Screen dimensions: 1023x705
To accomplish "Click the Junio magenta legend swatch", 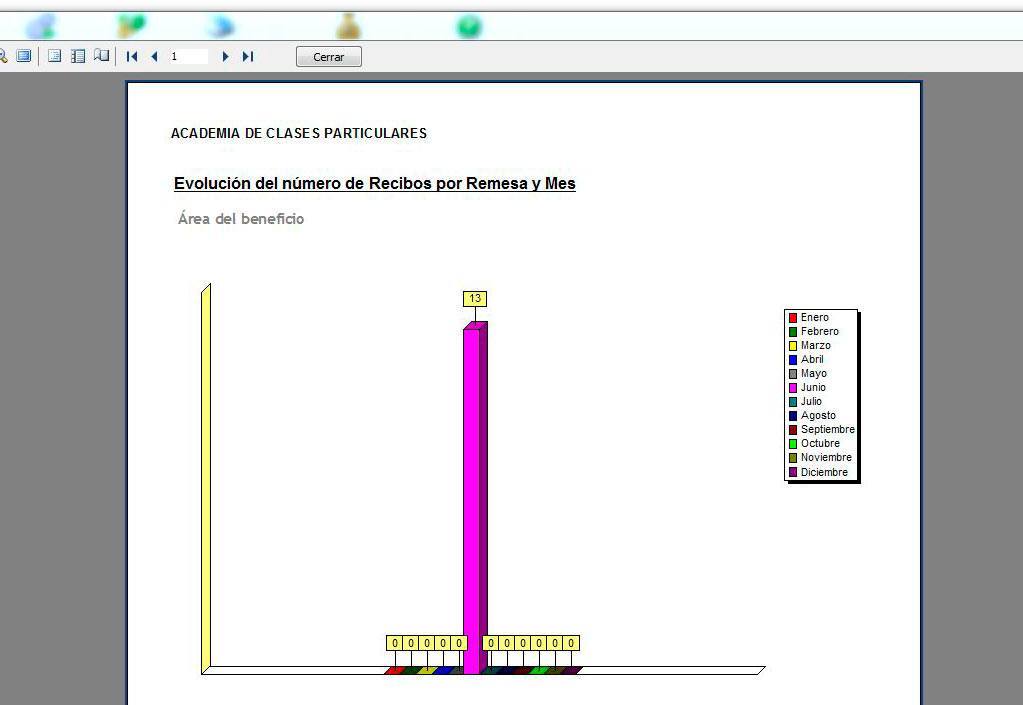I will click(793, 388).
